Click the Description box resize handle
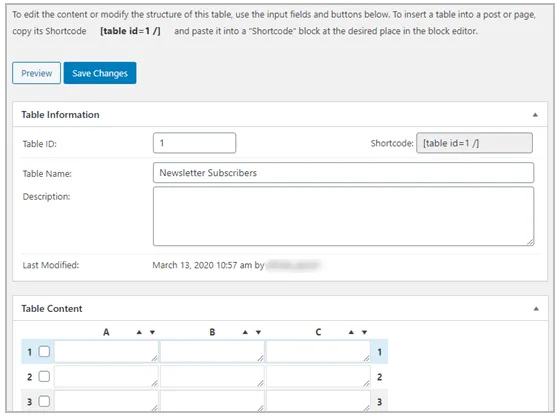The image size is (560, 417). pyautogui.click(x=530, y=242)
